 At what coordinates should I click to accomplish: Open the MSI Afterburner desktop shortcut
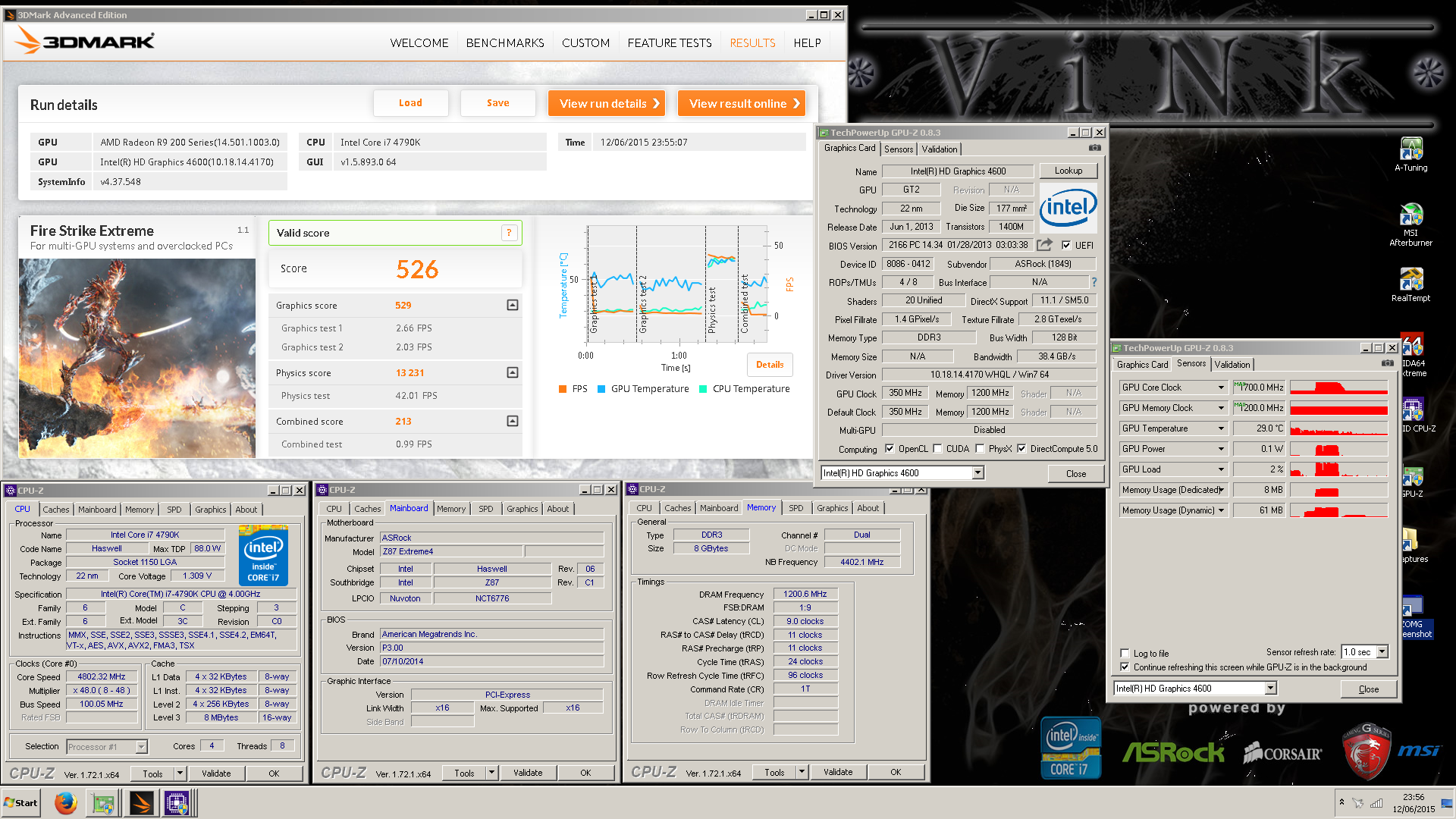click(x=1410, y=224)
